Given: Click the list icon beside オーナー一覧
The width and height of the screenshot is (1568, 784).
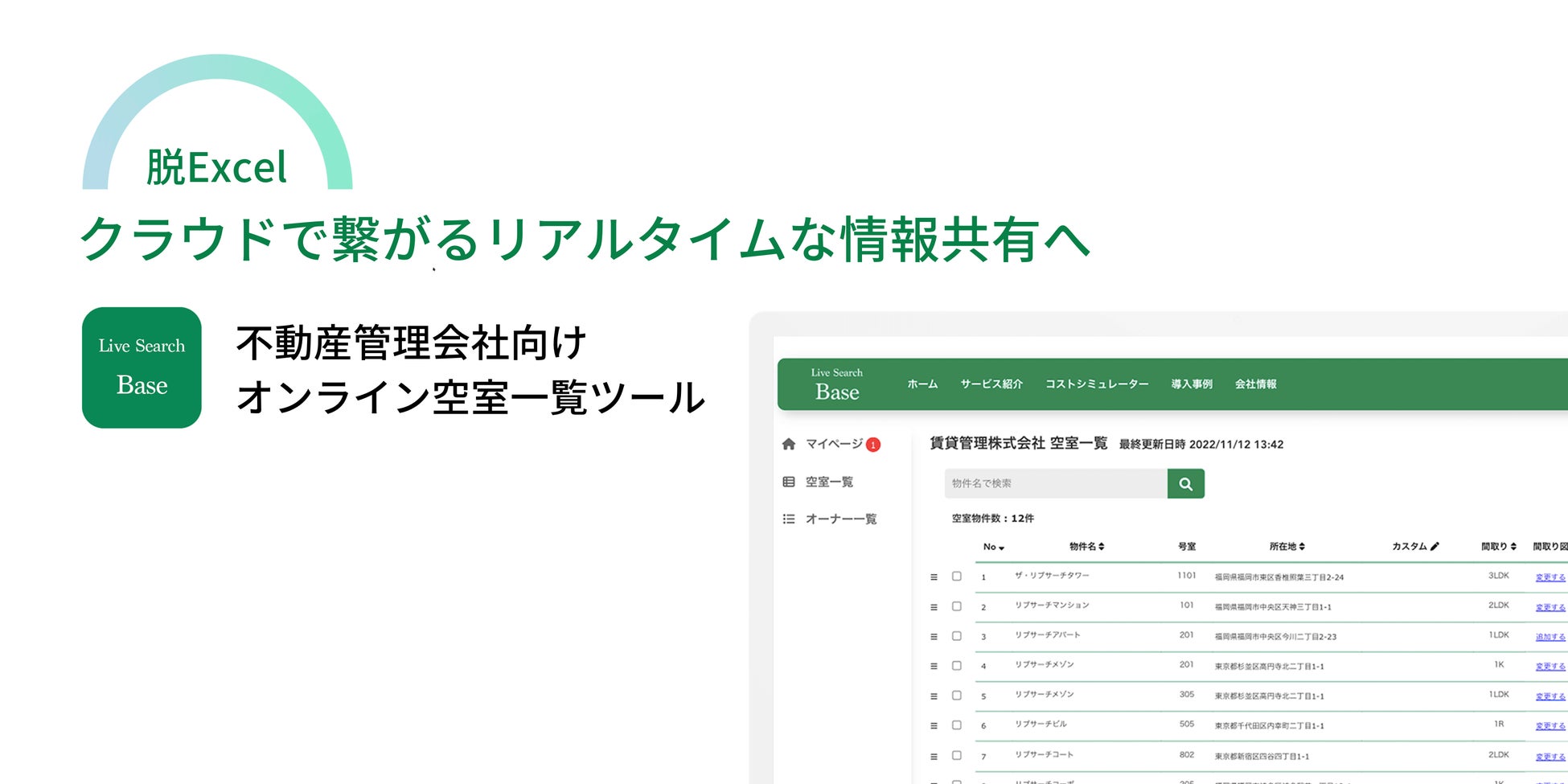Looking at the screenshot, I should [x=789, y=519].
